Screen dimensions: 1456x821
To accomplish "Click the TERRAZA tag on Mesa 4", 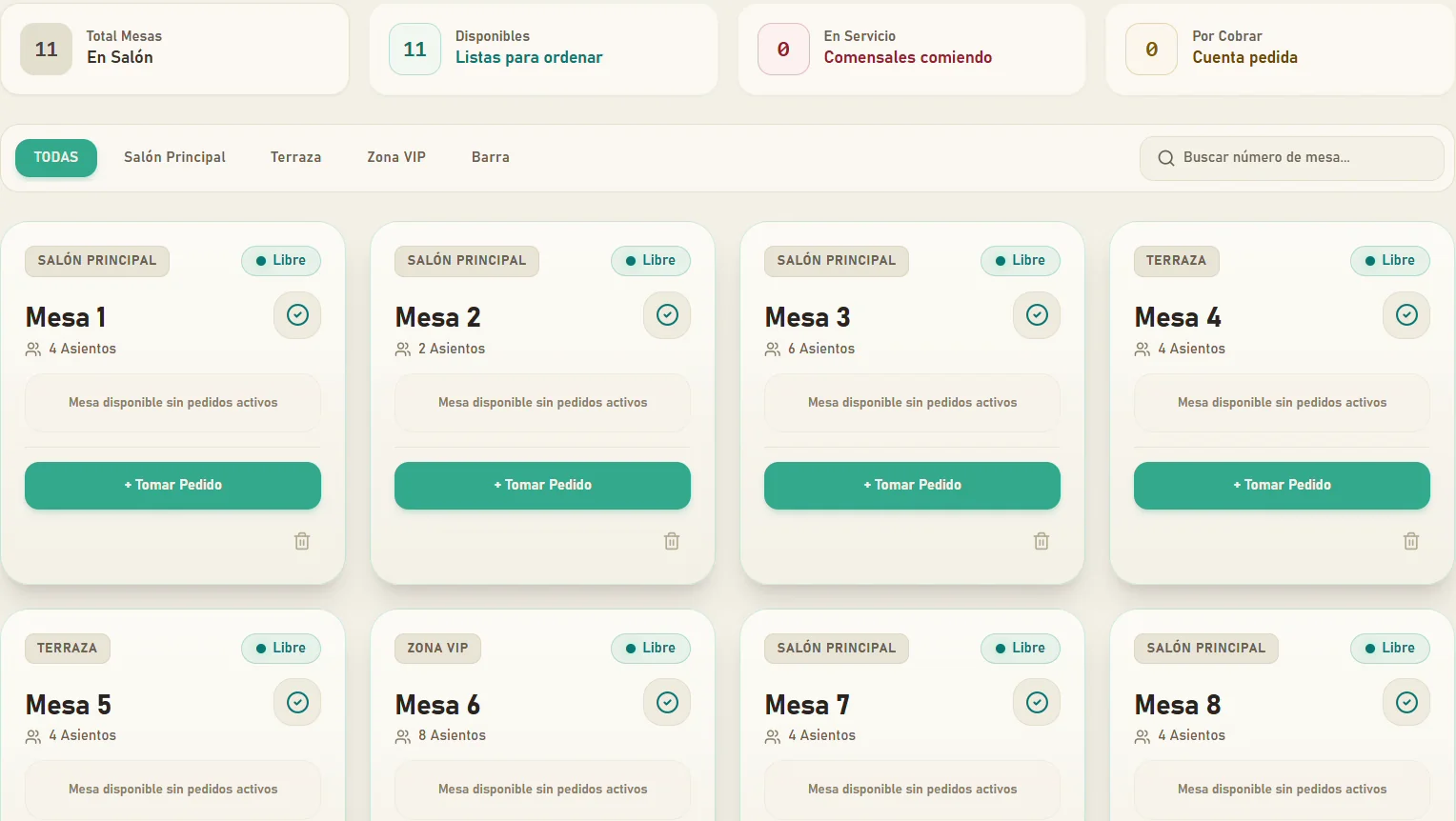I will click(1177, 261).
